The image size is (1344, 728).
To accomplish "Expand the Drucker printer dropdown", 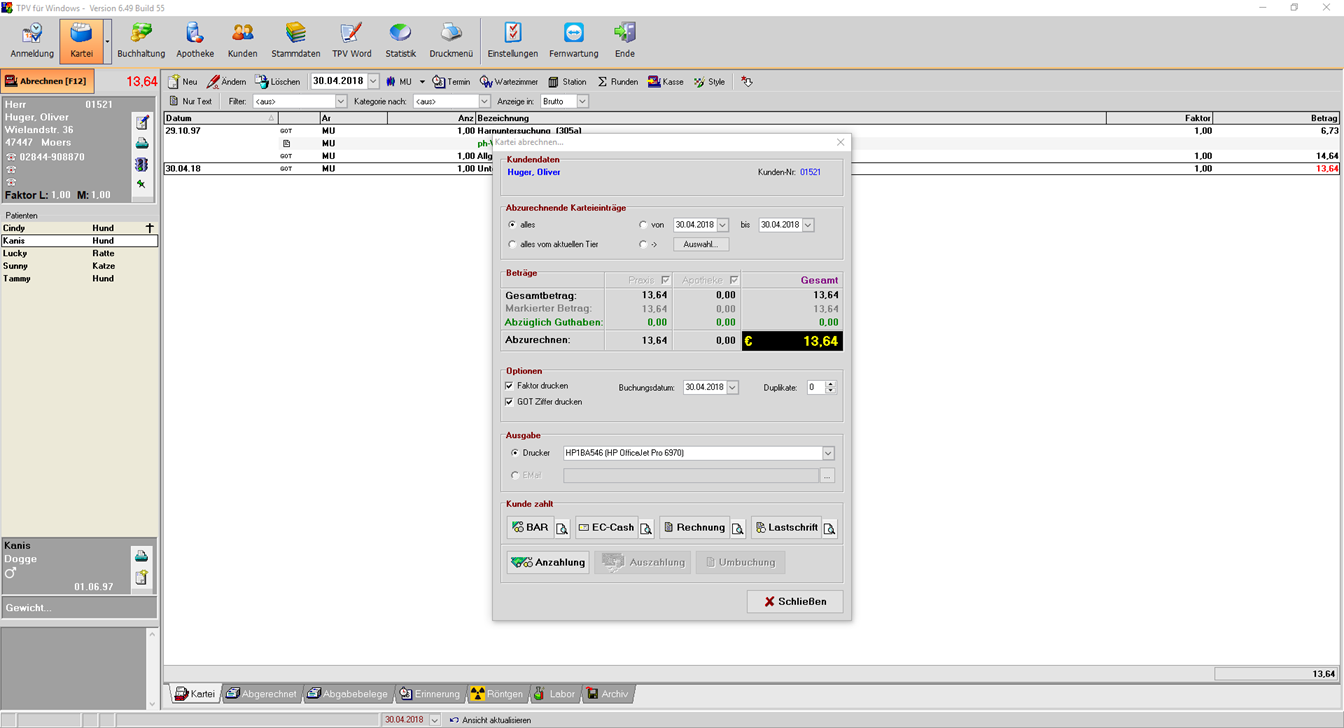I will pos(828,453).
